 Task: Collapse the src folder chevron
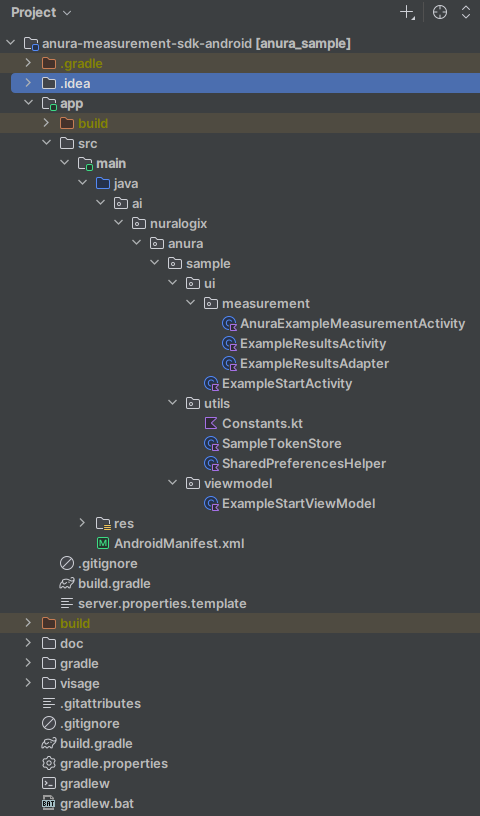click(x=46, y=143)
